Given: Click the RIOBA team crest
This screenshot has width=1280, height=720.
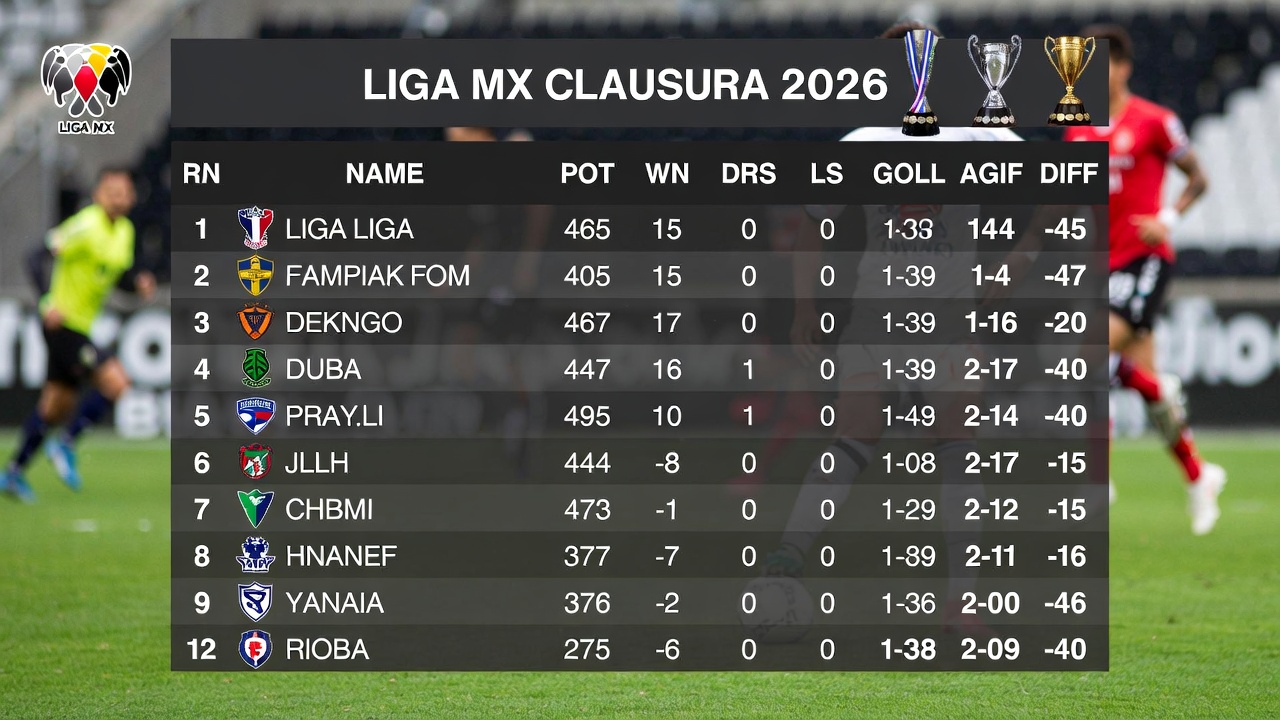Looking at the screenshot, I should pyautogui.click(x=255, y=649).
